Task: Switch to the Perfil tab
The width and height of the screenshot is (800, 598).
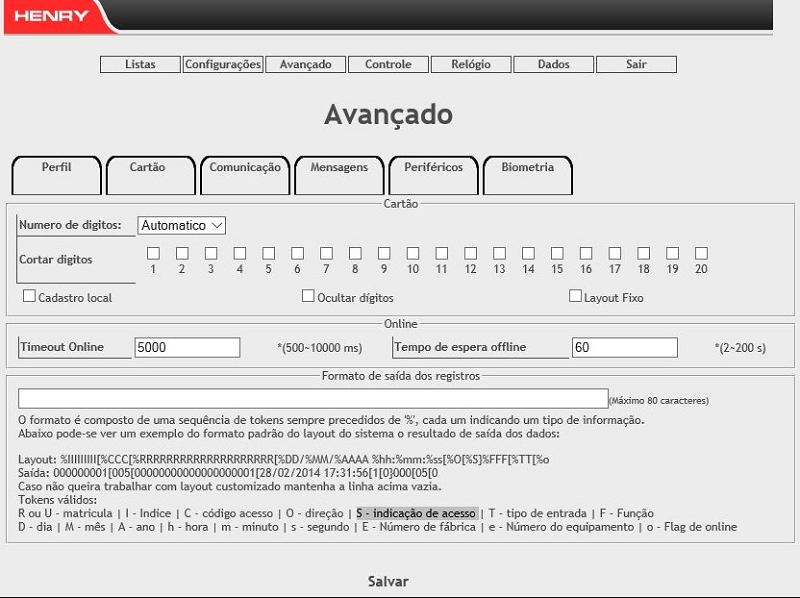Action: (56, 174)
